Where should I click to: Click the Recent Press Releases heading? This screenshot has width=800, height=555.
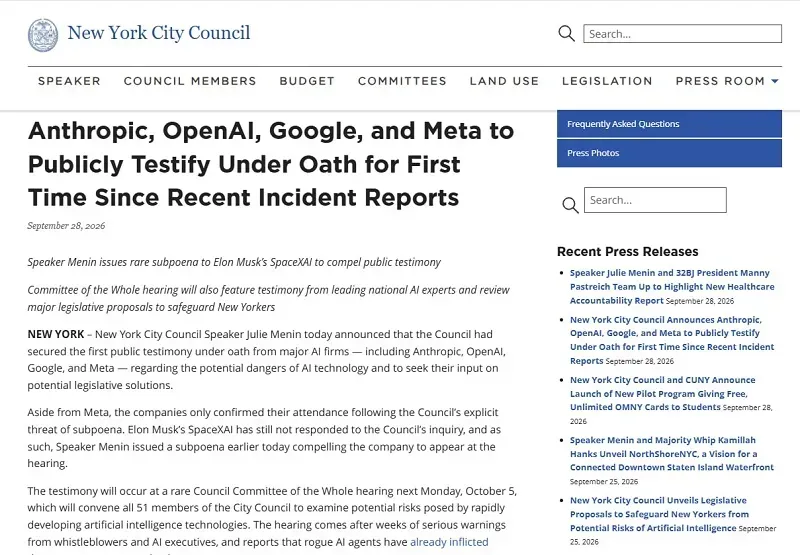point(628,251)
